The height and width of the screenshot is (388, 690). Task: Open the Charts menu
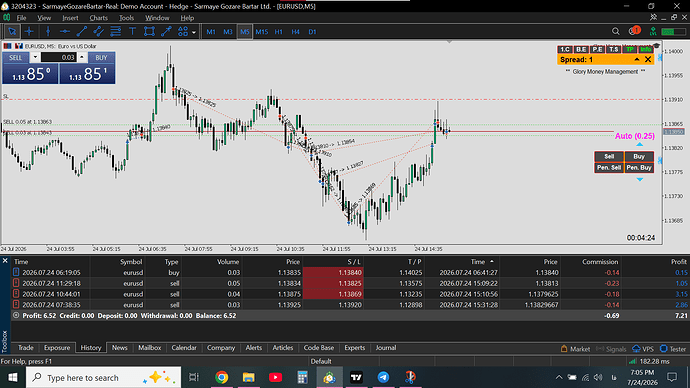pyautogui.click(x=99, y=18)
